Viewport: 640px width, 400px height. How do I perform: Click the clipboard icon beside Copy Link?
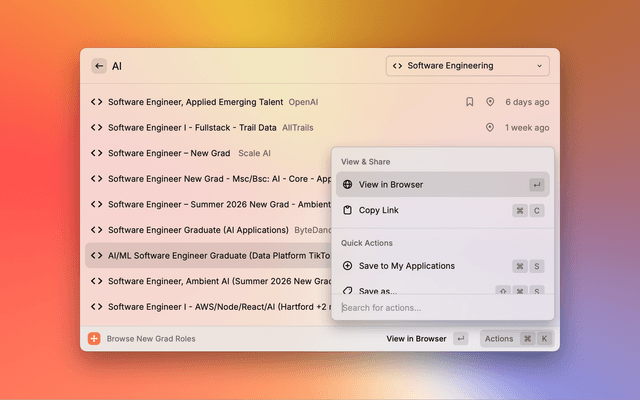[347, 211]
